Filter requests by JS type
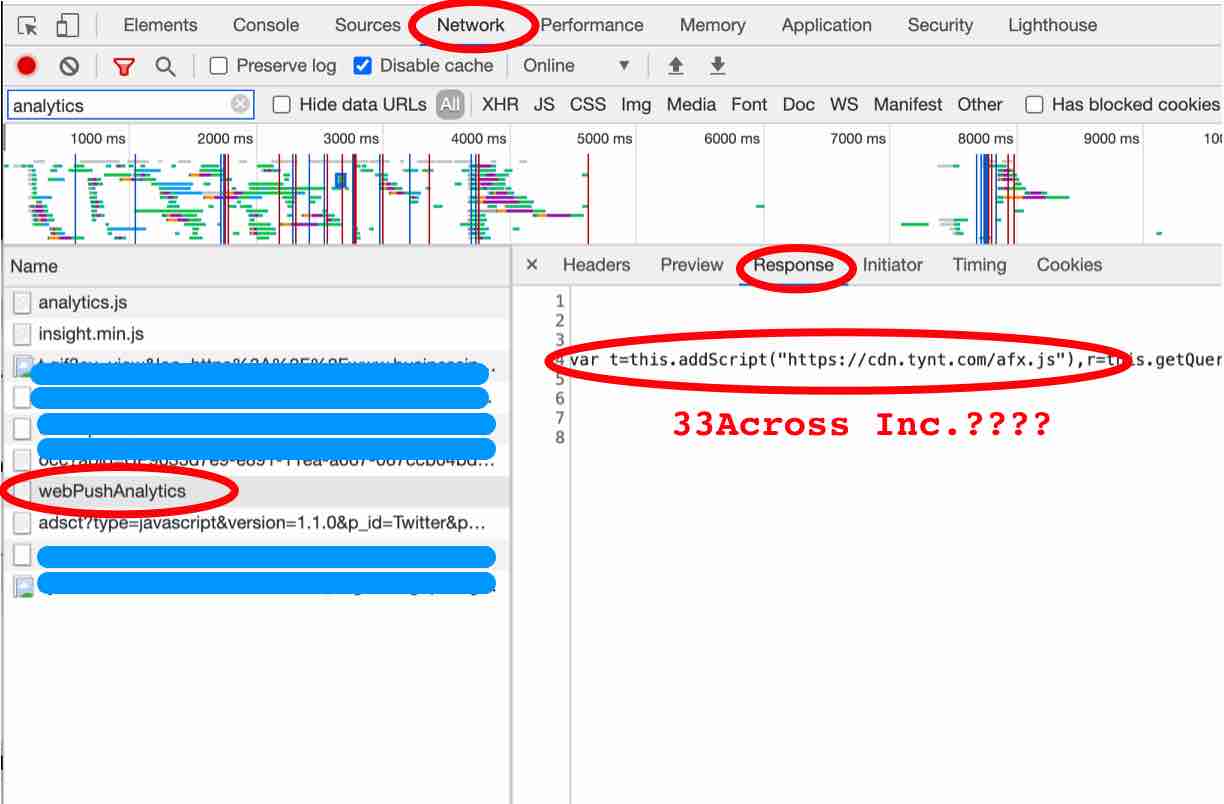1224x804 pixels. [544, 104]
